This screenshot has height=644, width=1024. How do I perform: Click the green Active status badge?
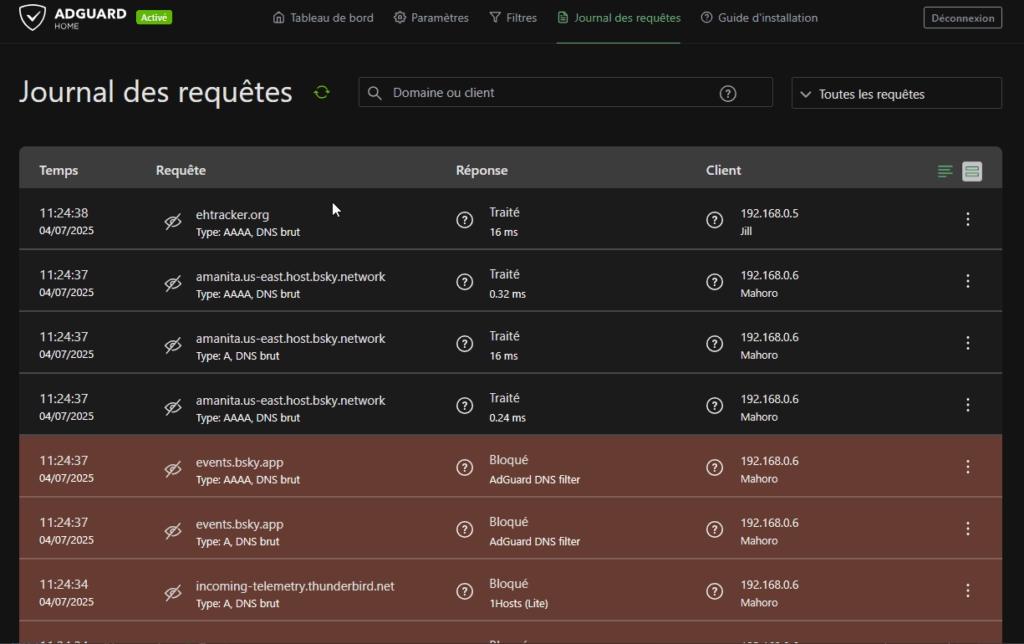(154, 18)
